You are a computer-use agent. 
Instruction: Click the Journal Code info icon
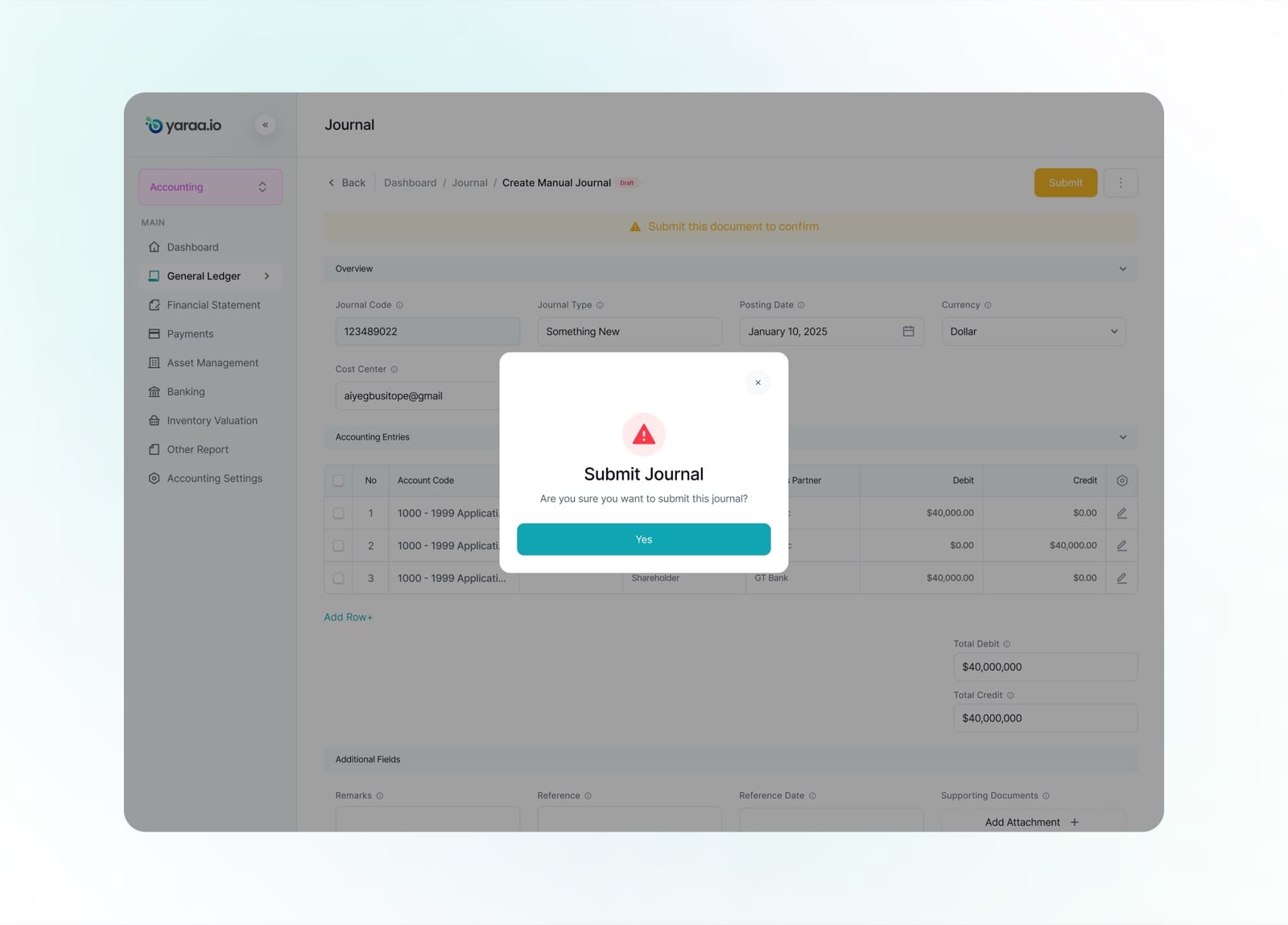coord(399,305)
